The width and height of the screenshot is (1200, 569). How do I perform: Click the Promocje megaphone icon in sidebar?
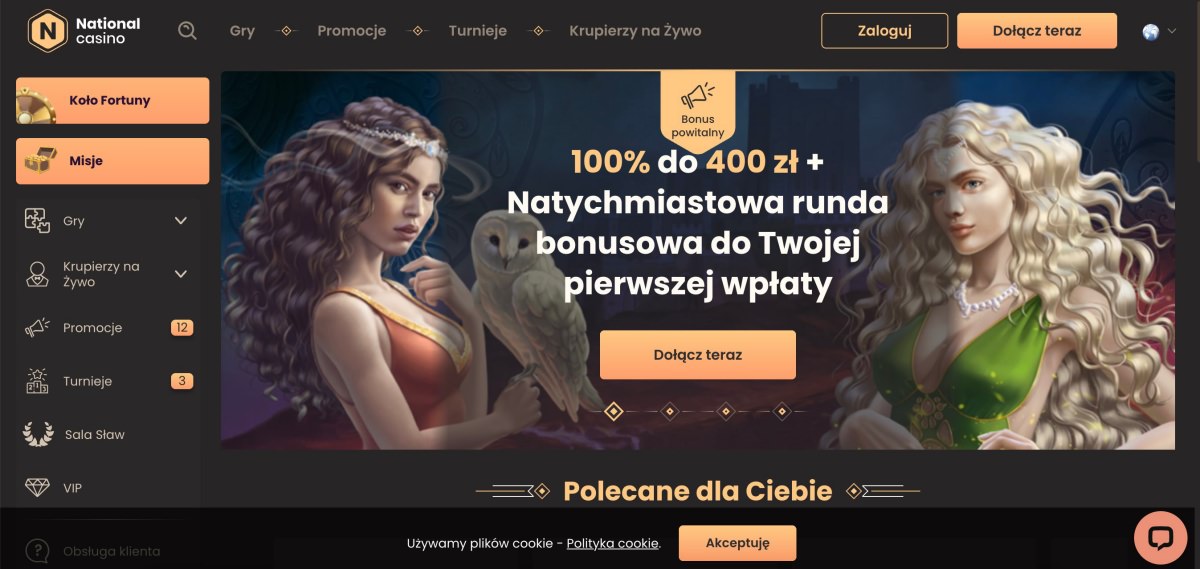click(x=37, y=328)
